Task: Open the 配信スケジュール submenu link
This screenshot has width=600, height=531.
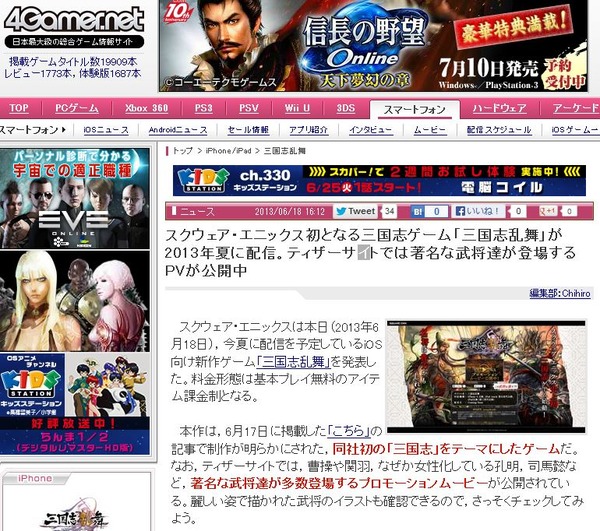Action: pos(499,130)
